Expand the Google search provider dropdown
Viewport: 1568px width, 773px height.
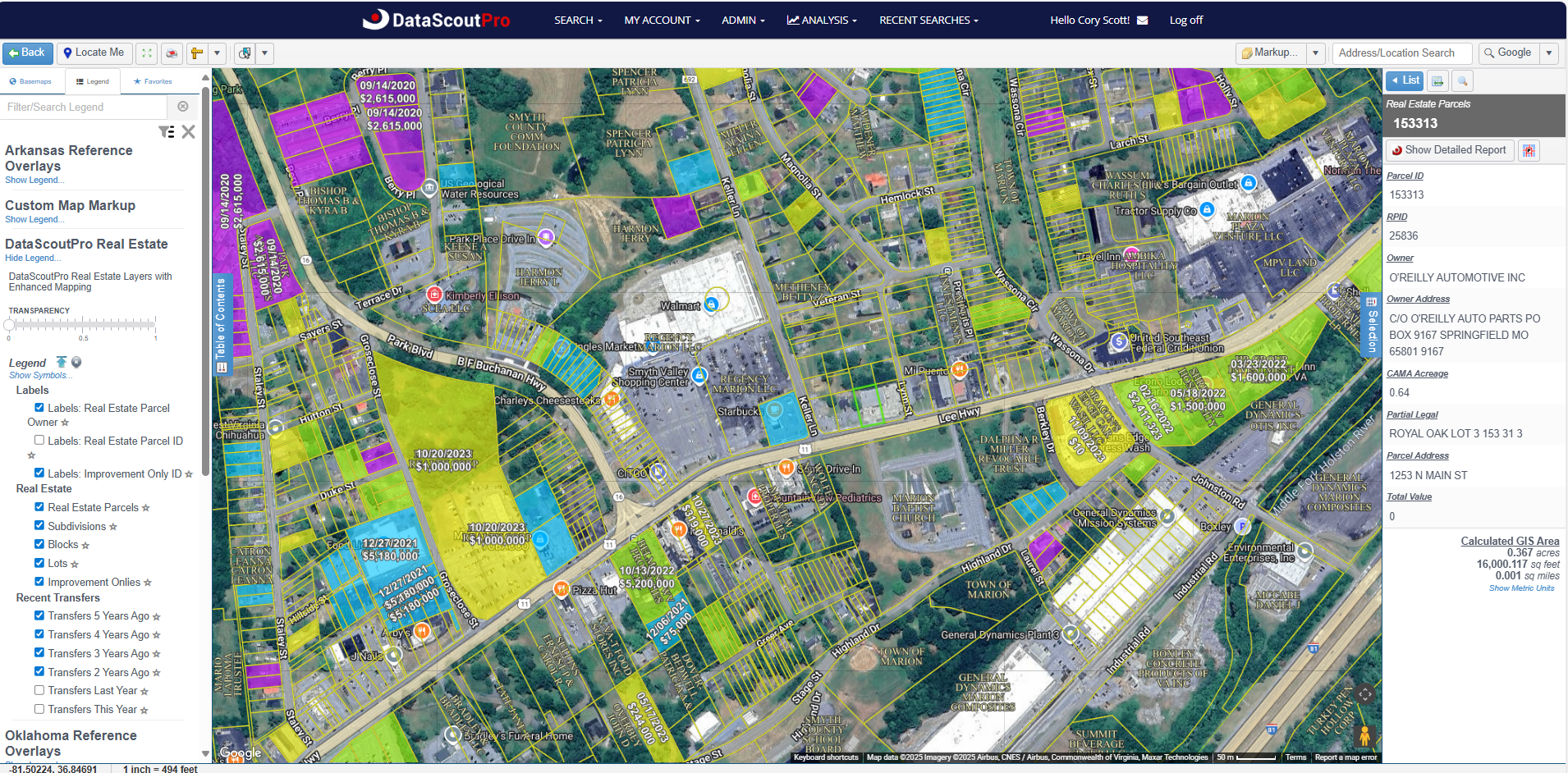1549,53
